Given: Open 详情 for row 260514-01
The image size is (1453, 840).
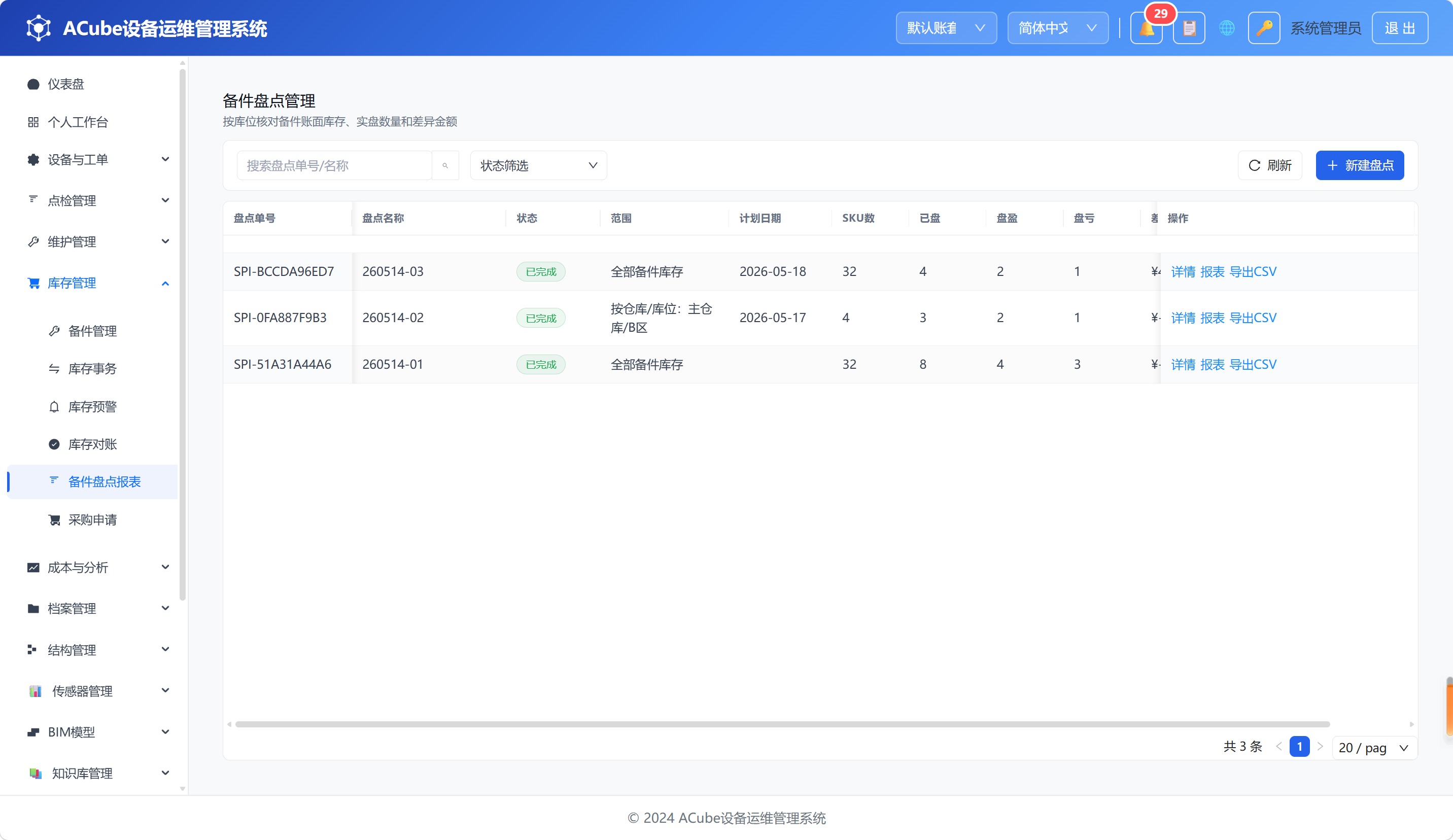Looking at the screenshot, I should point(1183,364).
